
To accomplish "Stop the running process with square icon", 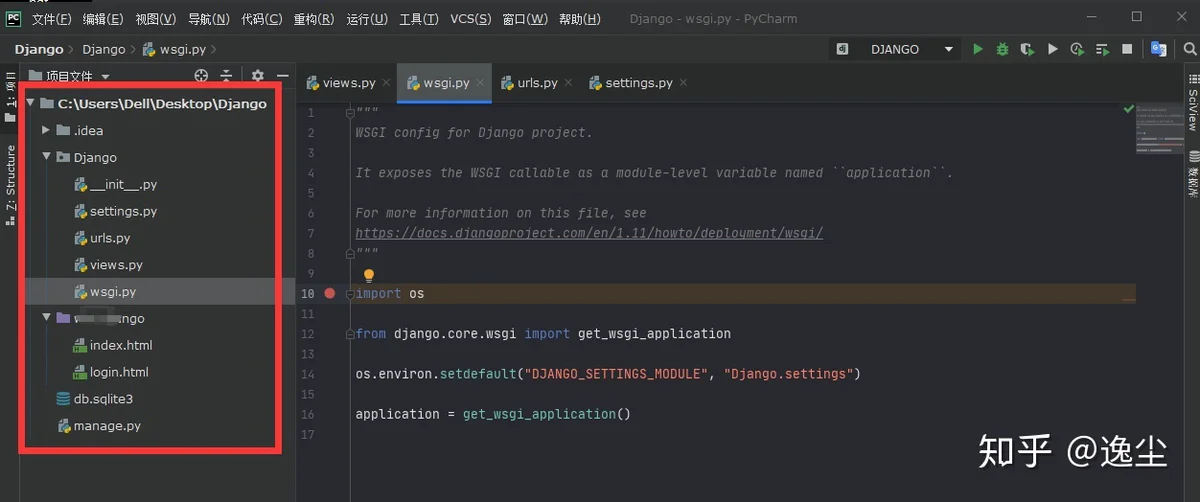I will tap(1127, 49).
